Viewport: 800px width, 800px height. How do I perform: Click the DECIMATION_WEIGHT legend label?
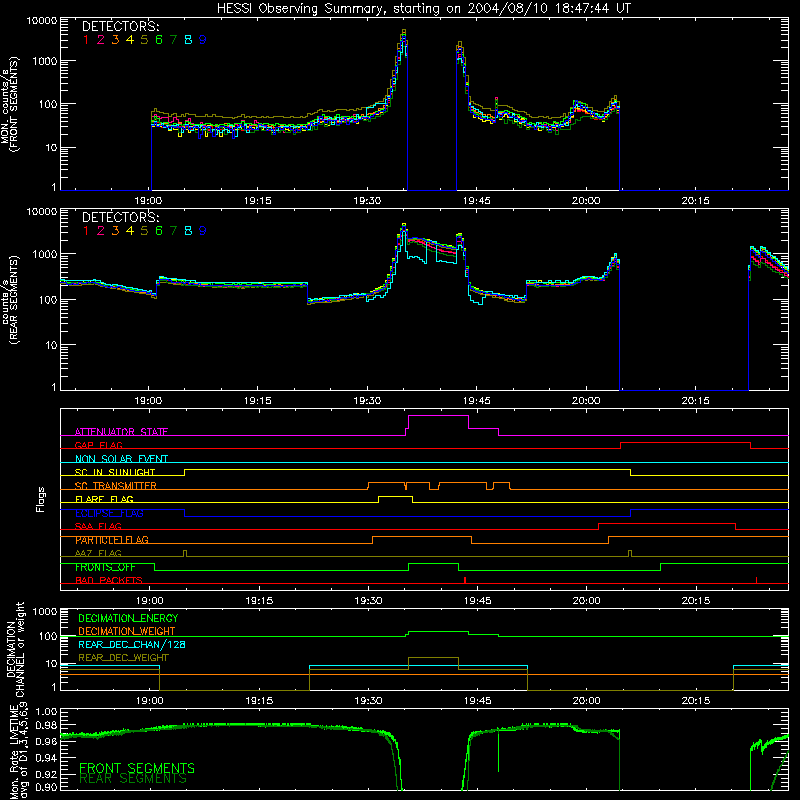click(x=127, y=631)
